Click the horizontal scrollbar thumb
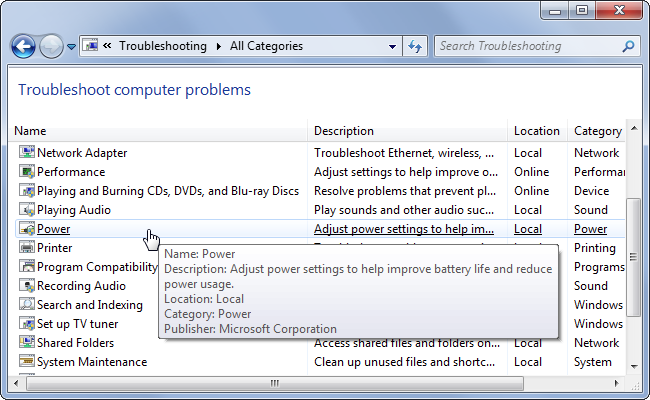650x400 pixels. click(275, 383)
